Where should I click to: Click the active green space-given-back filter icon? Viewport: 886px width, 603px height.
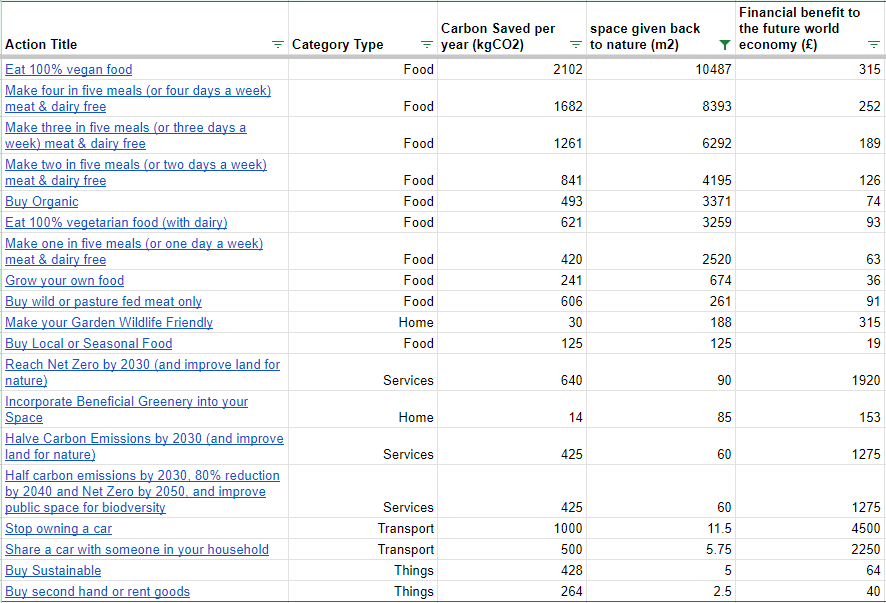pos(725,45)
